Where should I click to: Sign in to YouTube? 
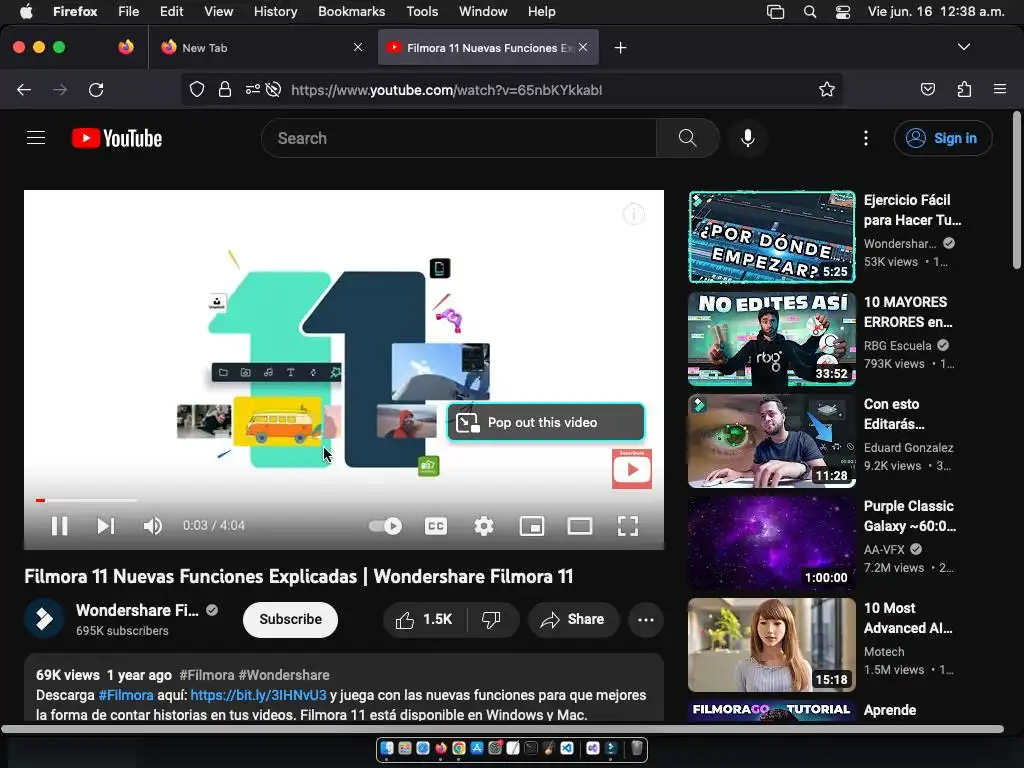point(943,138)
